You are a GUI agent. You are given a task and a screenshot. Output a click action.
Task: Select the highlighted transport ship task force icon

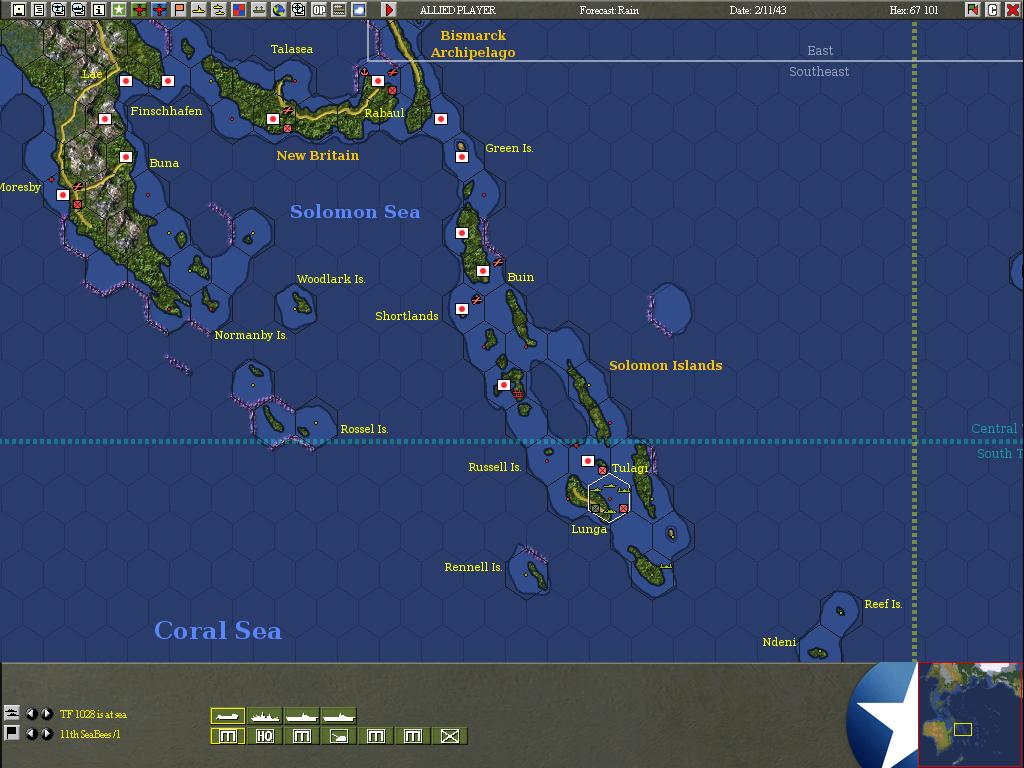click(x=228, y=716)
